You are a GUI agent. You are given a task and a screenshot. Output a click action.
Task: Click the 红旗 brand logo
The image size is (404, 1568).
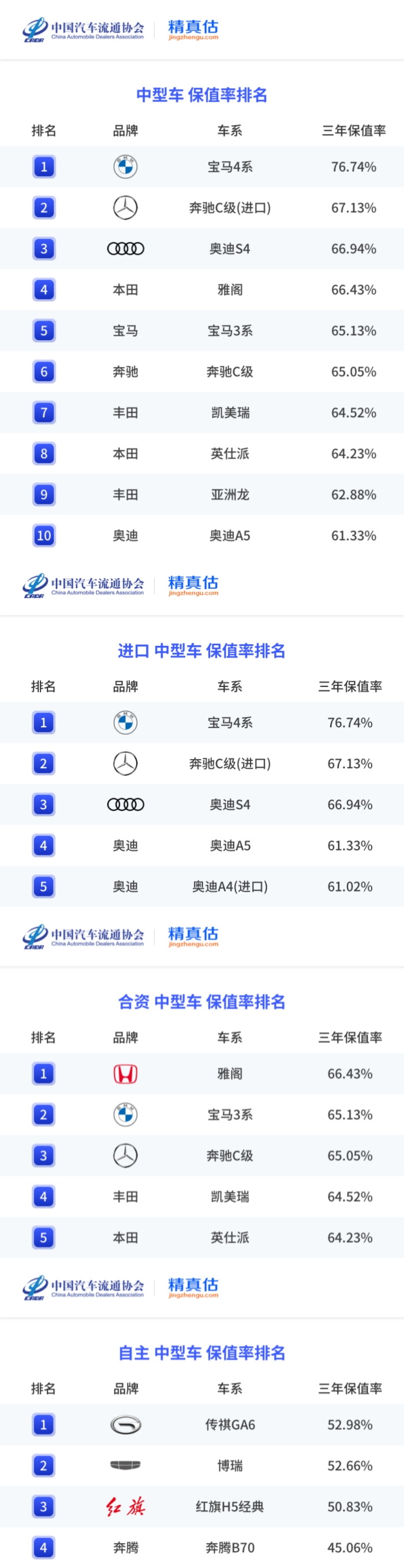[x=125, y=1507]
